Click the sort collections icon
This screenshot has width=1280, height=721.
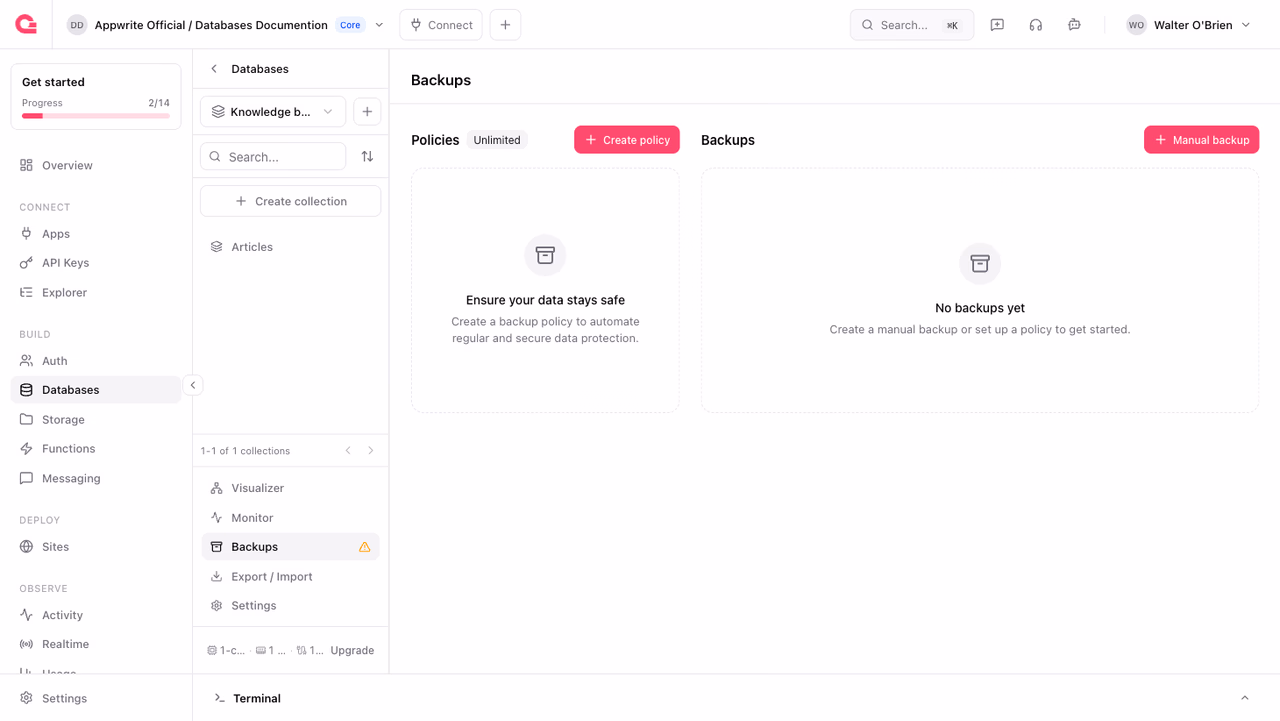tap(367, 157)
